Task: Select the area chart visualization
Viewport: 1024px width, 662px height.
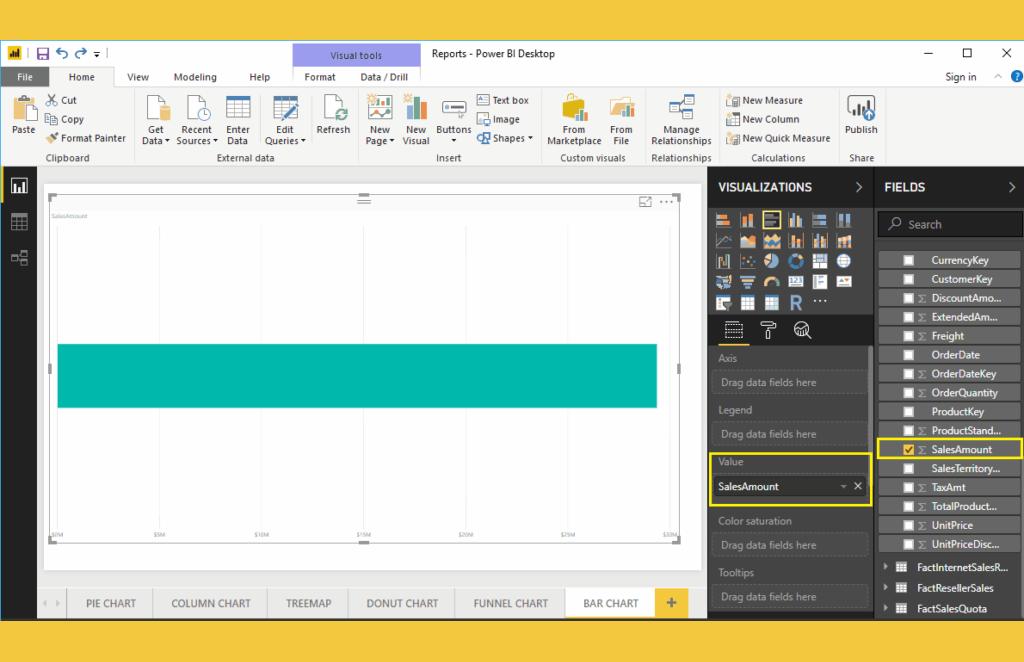Action: point(747,241)
